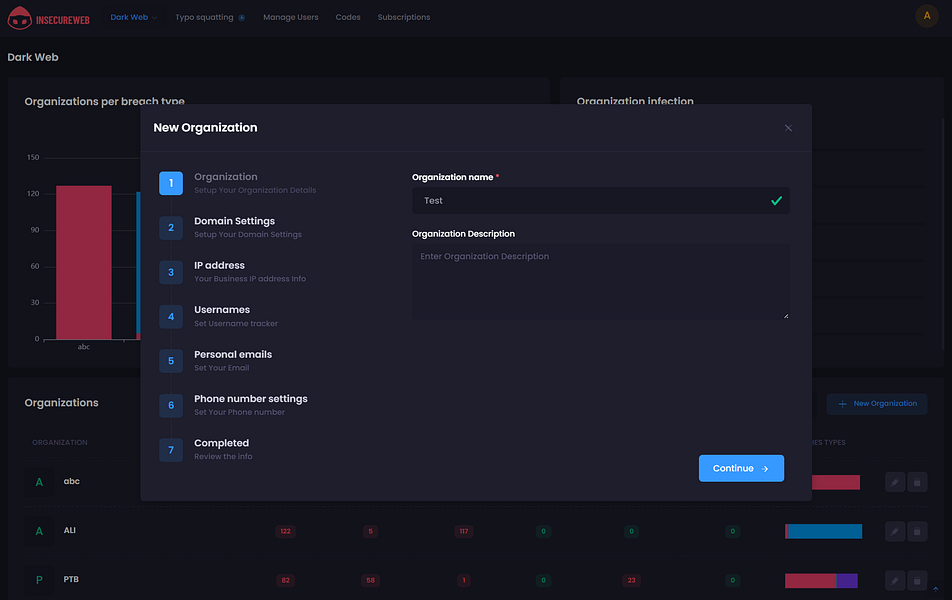952x600 pixels.
Task: Click the Organization Description text area
Action: pyautogui.click(x=600, y=282)
